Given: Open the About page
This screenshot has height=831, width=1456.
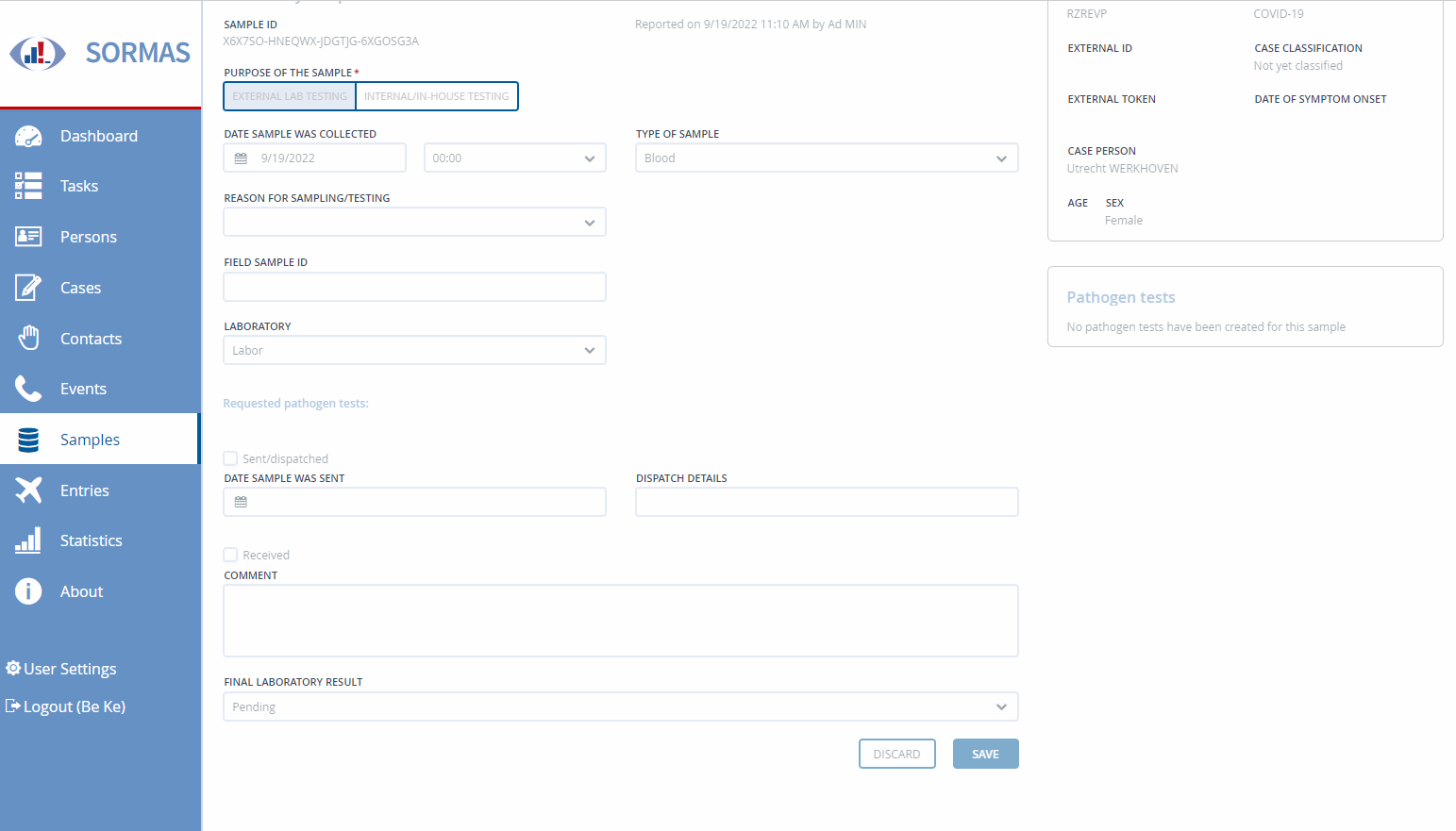Looking at the screenshot, I should 100,591.
